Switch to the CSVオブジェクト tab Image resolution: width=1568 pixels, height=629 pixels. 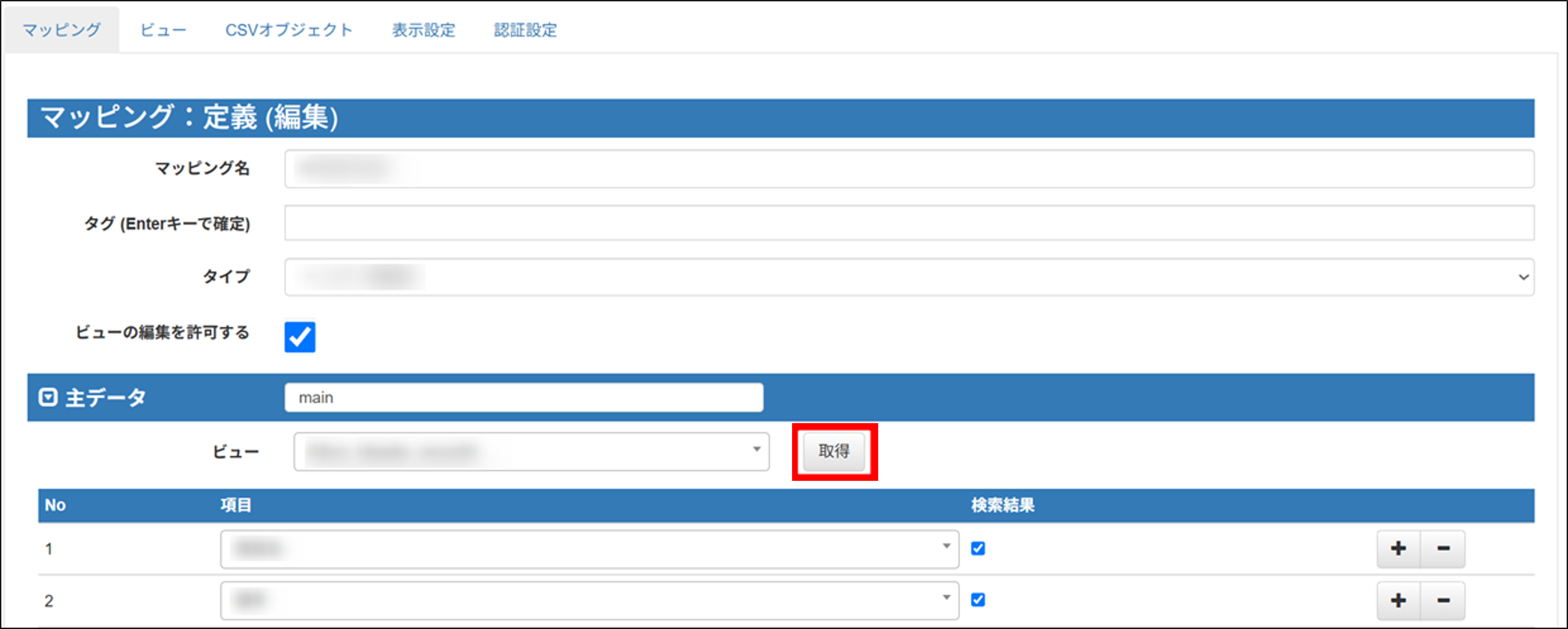tap(288, 30)
